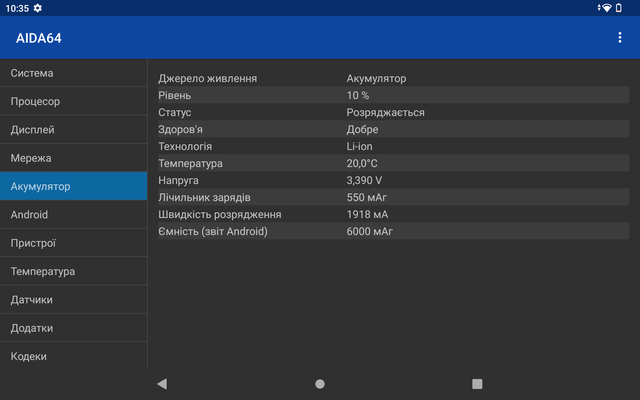Select the 1918 мА value

pyautogui.click(x=367, y=214)
